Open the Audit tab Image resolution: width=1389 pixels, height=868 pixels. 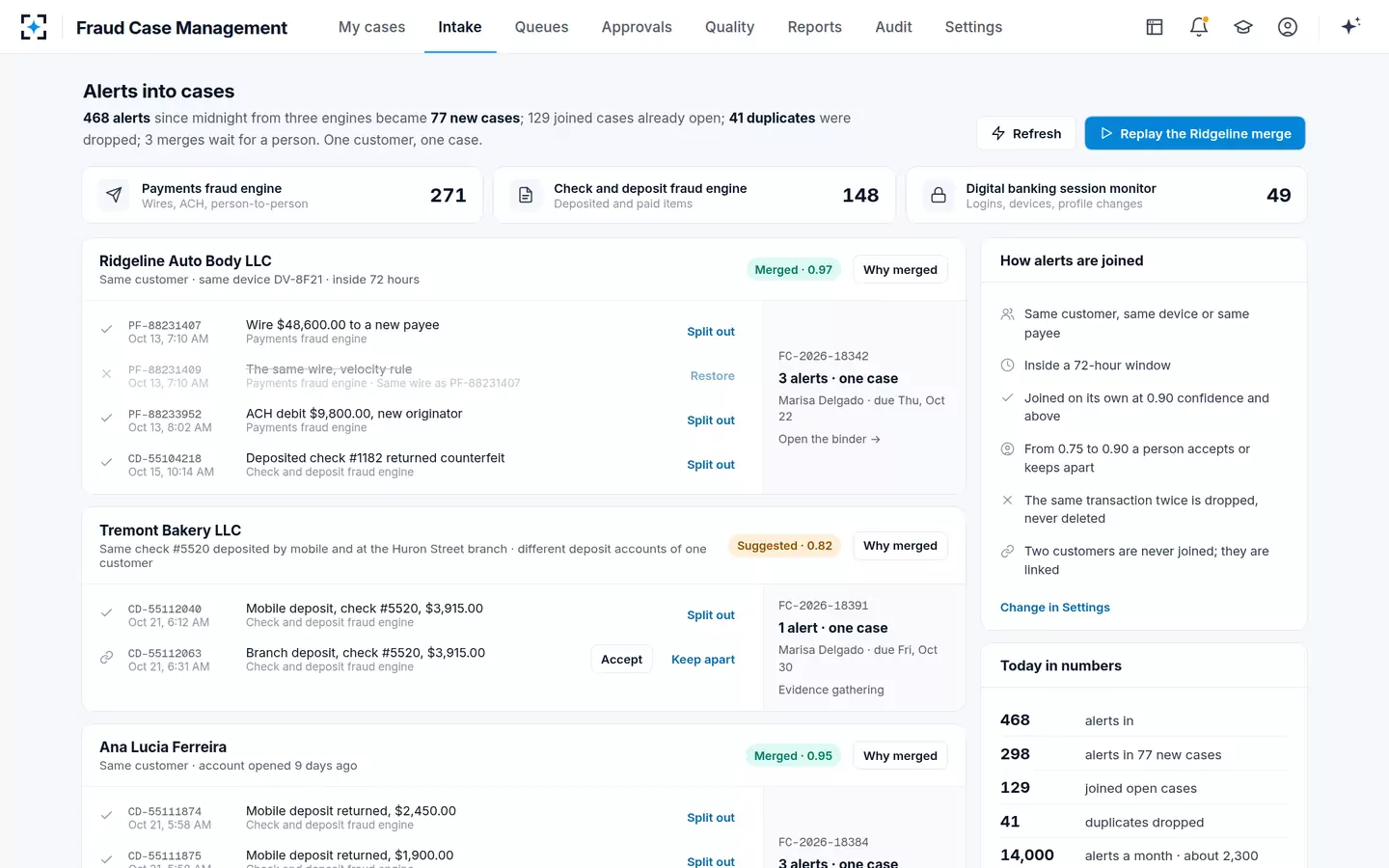point(893,27)
